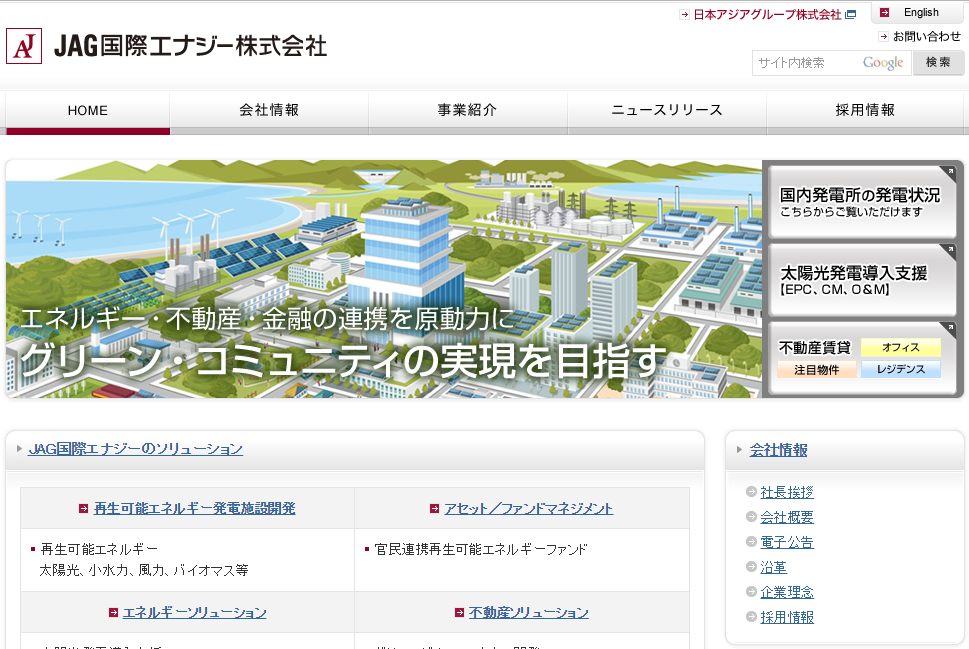Focus the サイト内検索 search field
The image size is (969, 649).
(831, 62)
